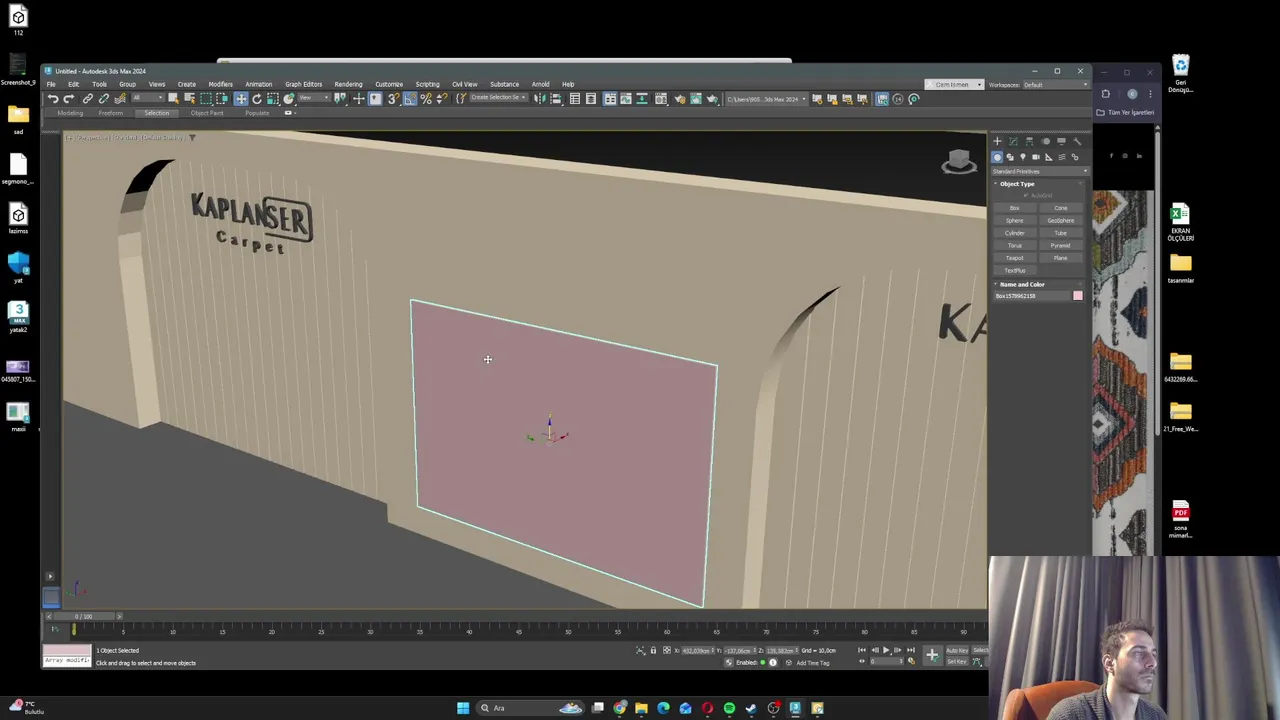Open the pink object color swatch
Screen dimensions: 1280x720
coord(1078,296)
